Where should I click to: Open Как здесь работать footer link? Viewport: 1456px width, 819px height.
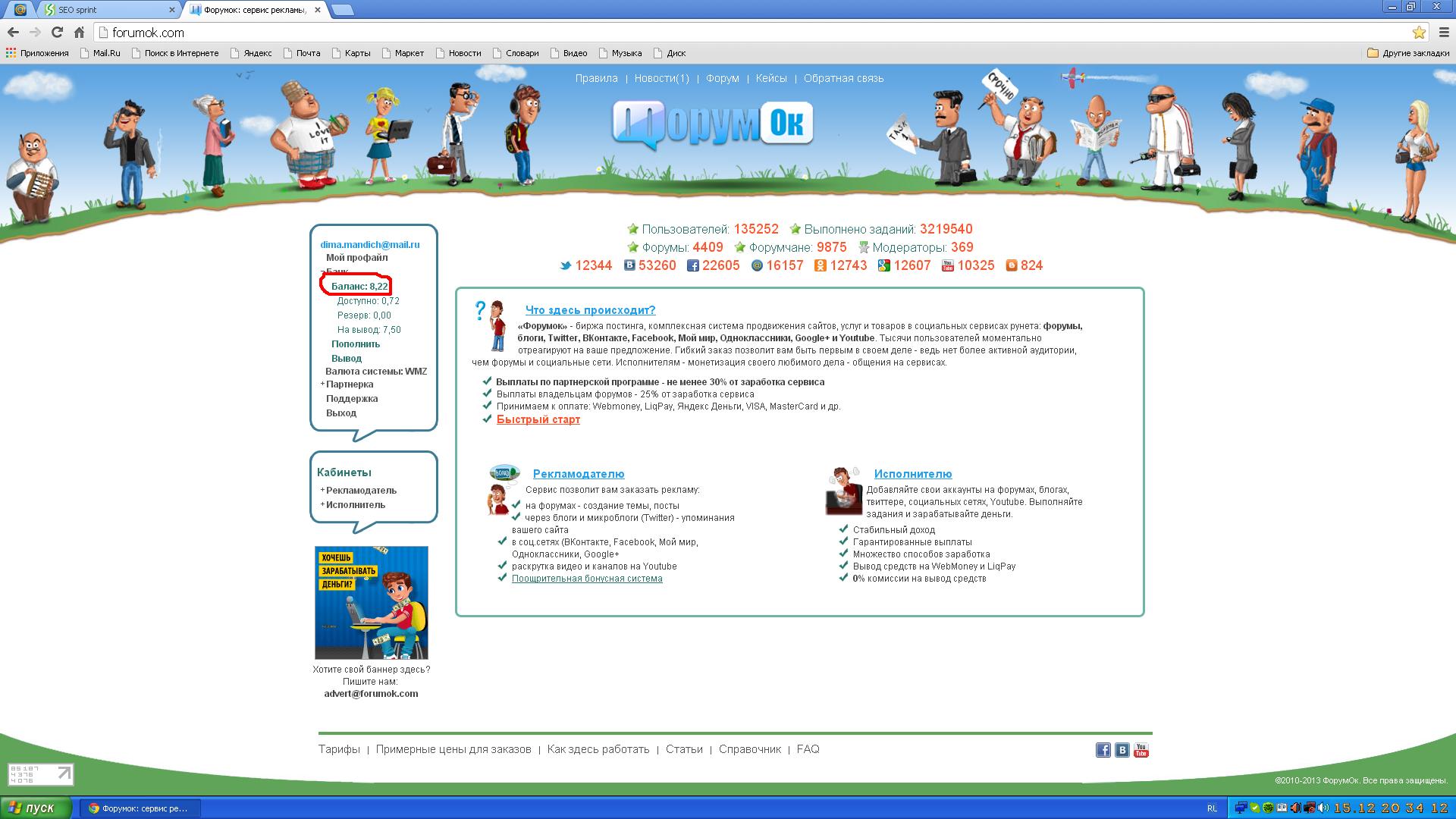[598, 749]
